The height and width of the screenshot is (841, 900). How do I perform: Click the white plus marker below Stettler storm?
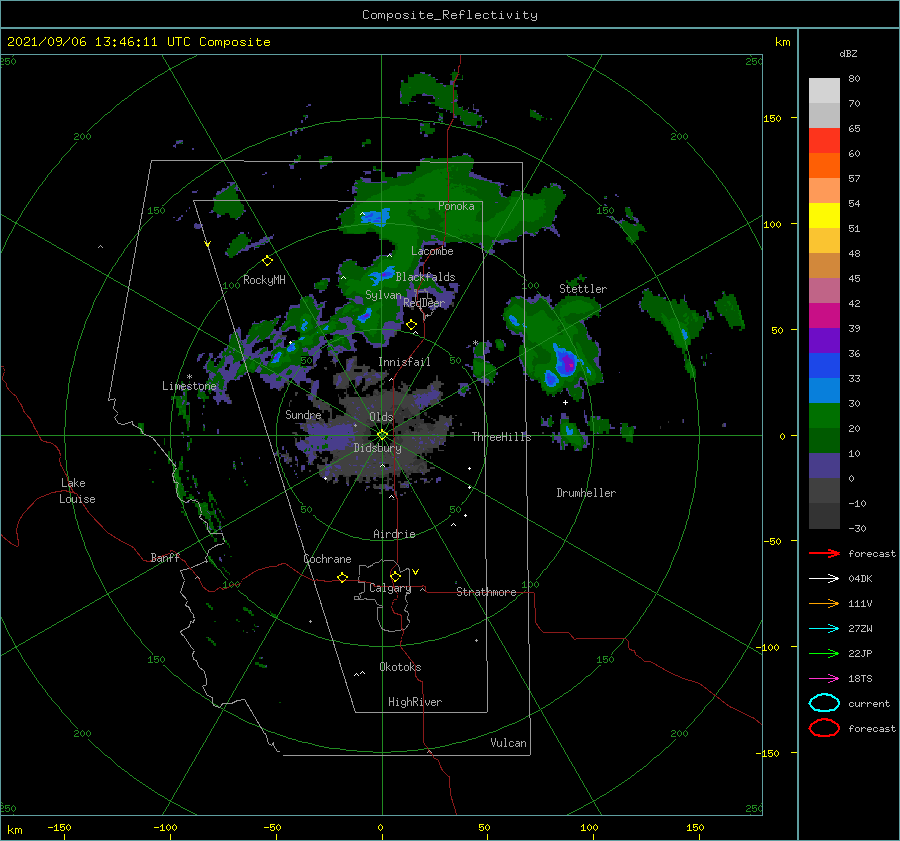[565, 402]
